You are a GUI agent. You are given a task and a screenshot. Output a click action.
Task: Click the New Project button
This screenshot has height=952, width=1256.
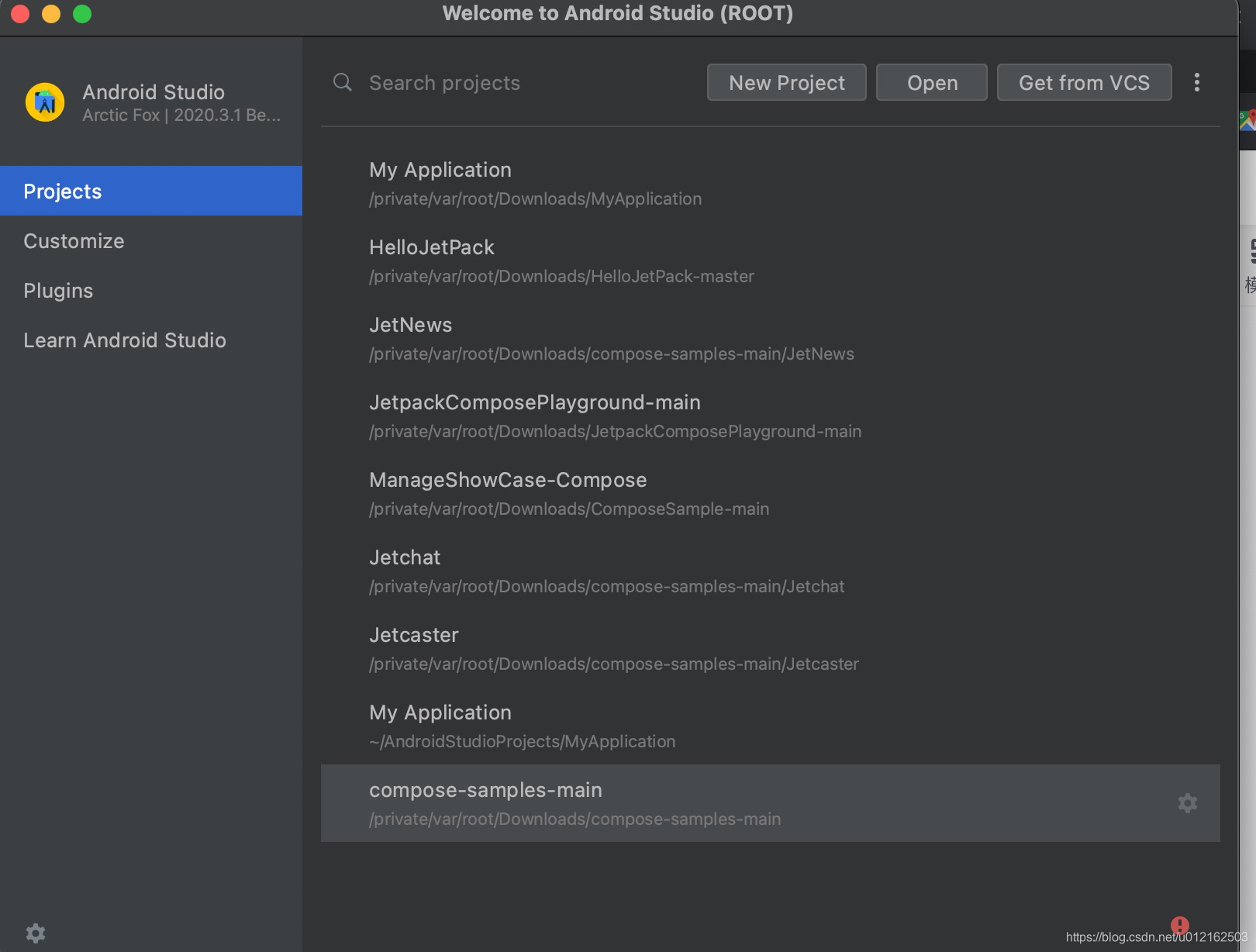[x=787, y=82]
